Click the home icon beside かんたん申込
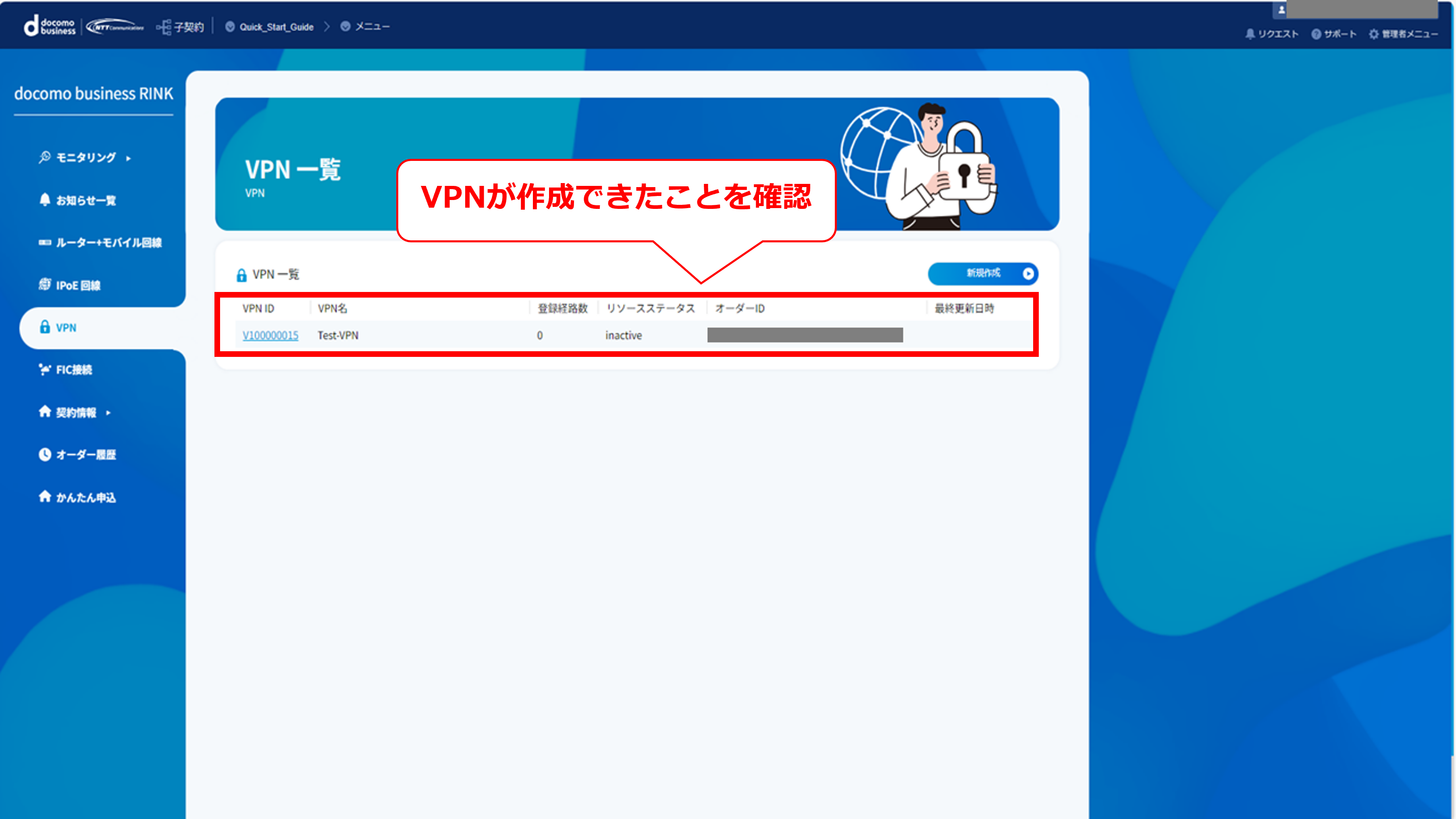Image resolution: width=1456 pixels, height=819 pixels. point(45,496)
